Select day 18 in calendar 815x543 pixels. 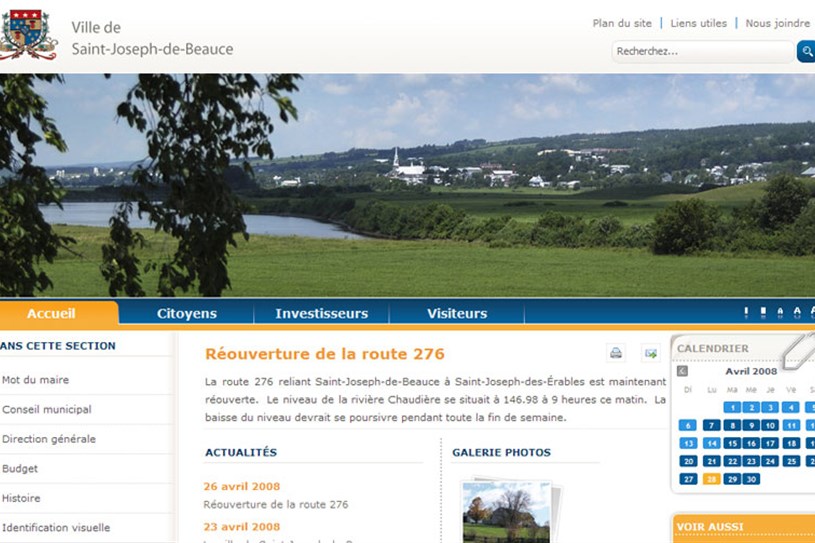791,443
